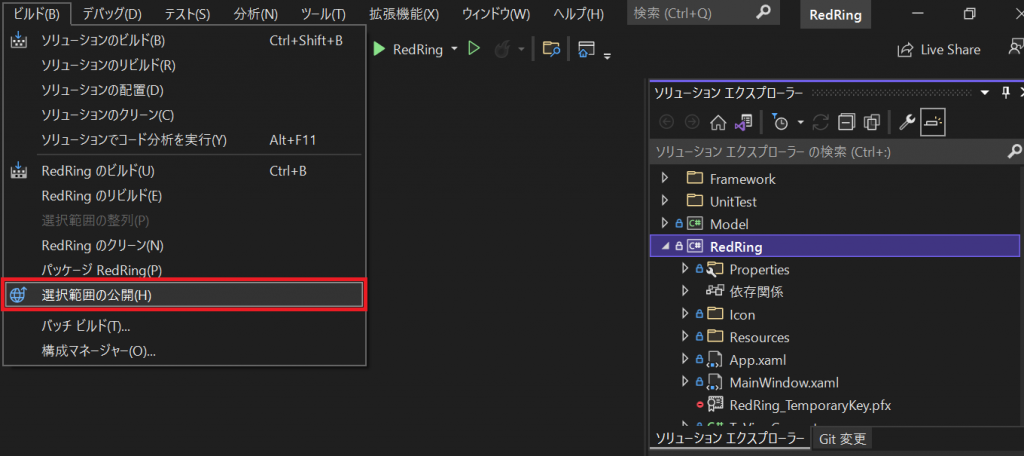Expand the Icon folder node
The height and width of the screenshot is (456, 1024).
pyautogui.click(x=685, y=314)
